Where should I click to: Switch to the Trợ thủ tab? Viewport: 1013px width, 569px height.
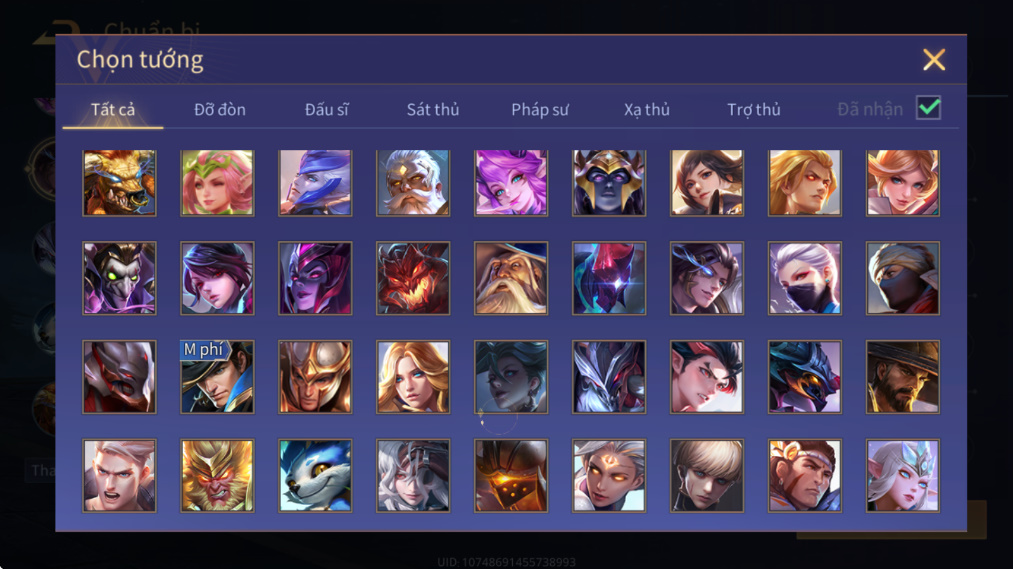coord(754,110)
